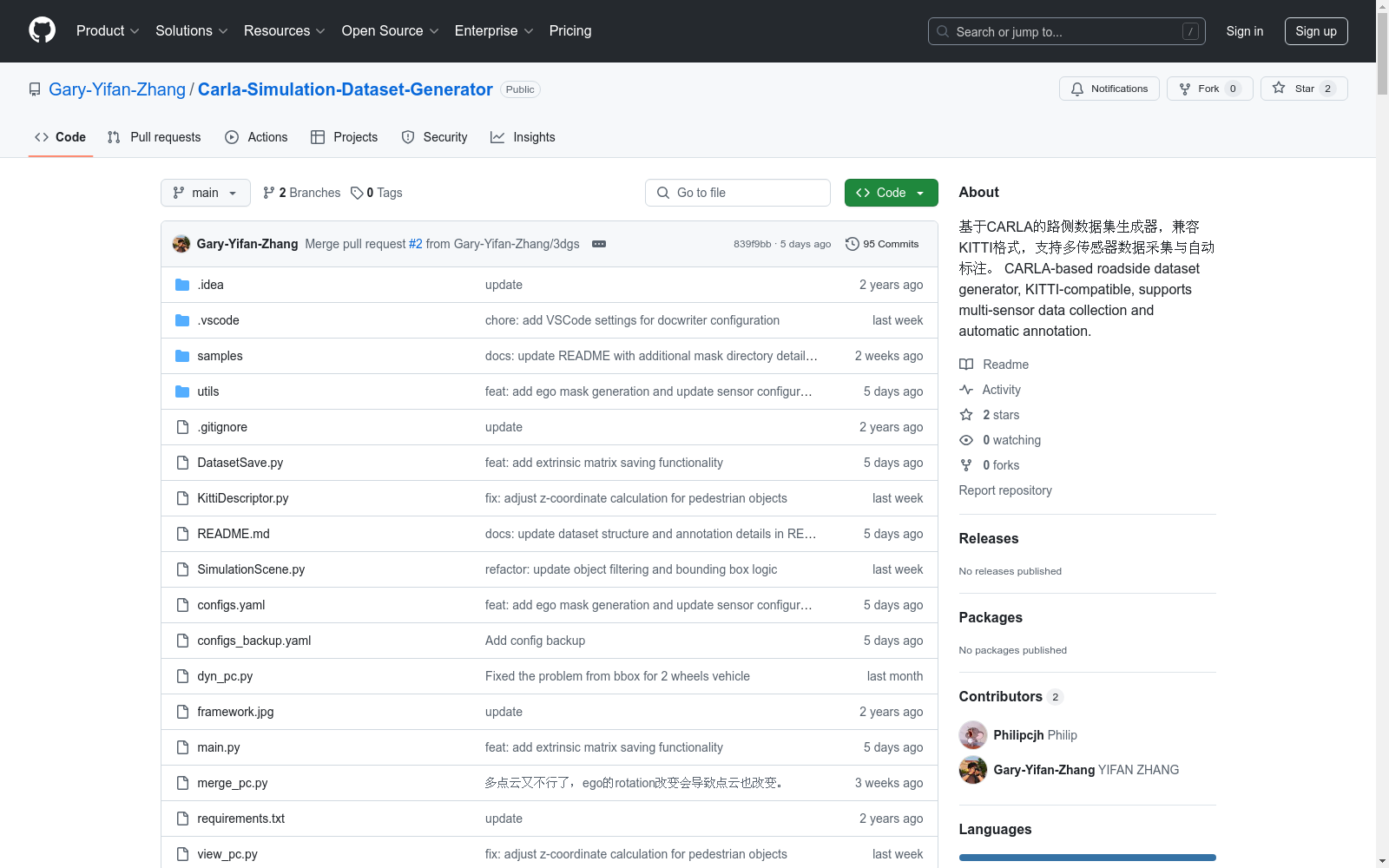Click the file icon beside main.py

[182, 747]
